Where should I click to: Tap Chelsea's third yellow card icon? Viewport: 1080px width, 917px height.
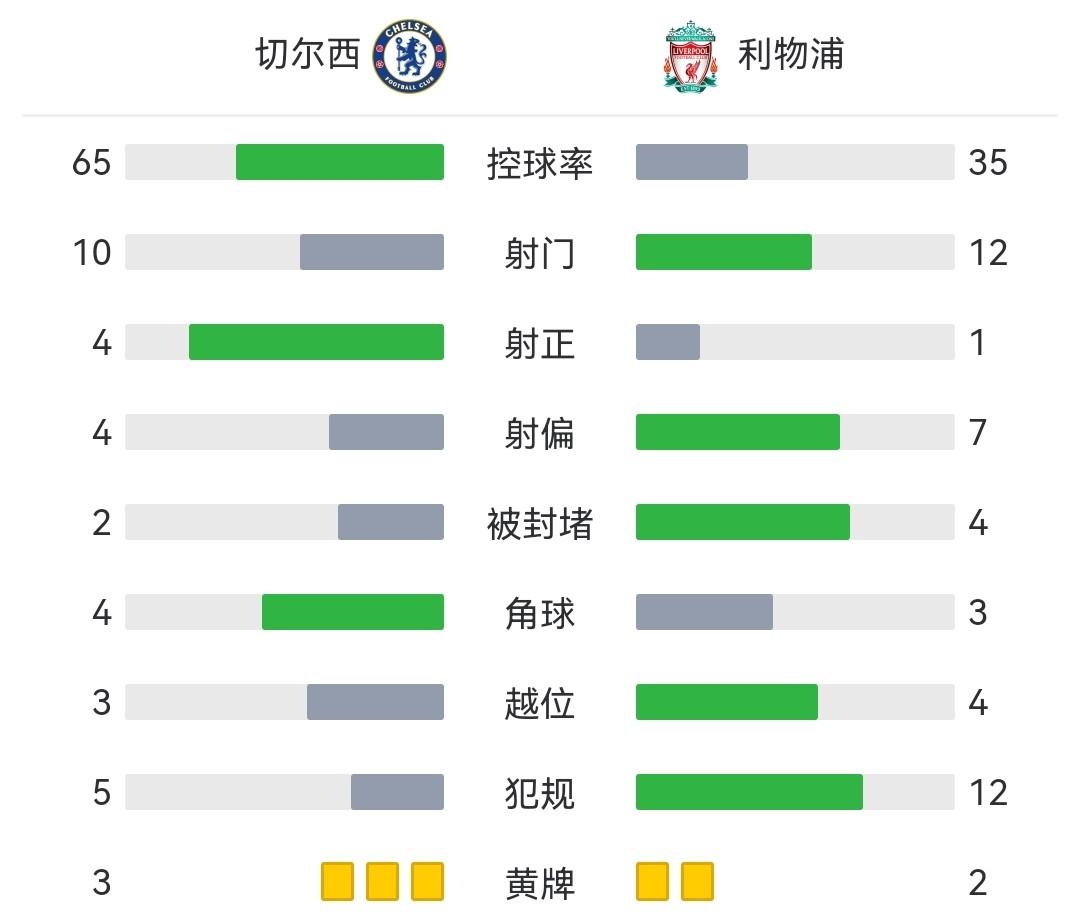(x=428, y=882)
